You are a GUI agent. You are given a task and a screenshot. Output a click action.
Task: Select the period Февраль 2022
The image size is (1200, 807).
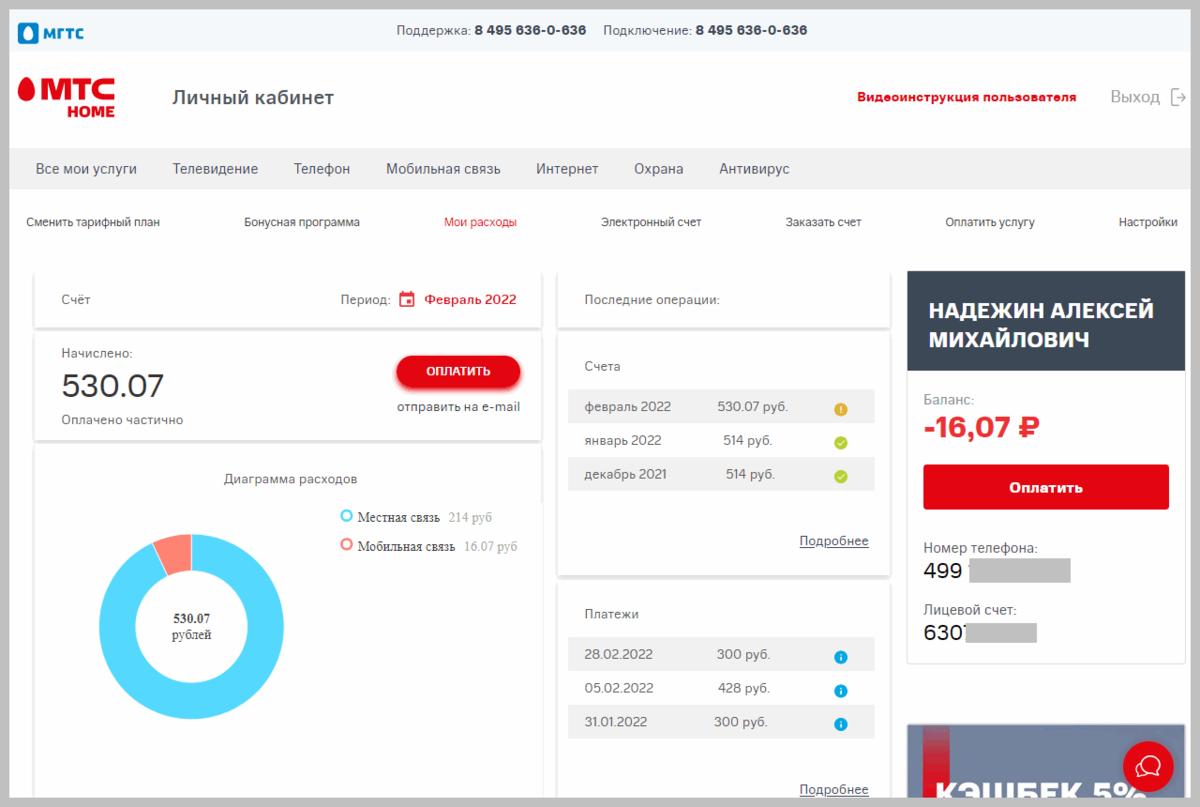[x=470, y=299]
